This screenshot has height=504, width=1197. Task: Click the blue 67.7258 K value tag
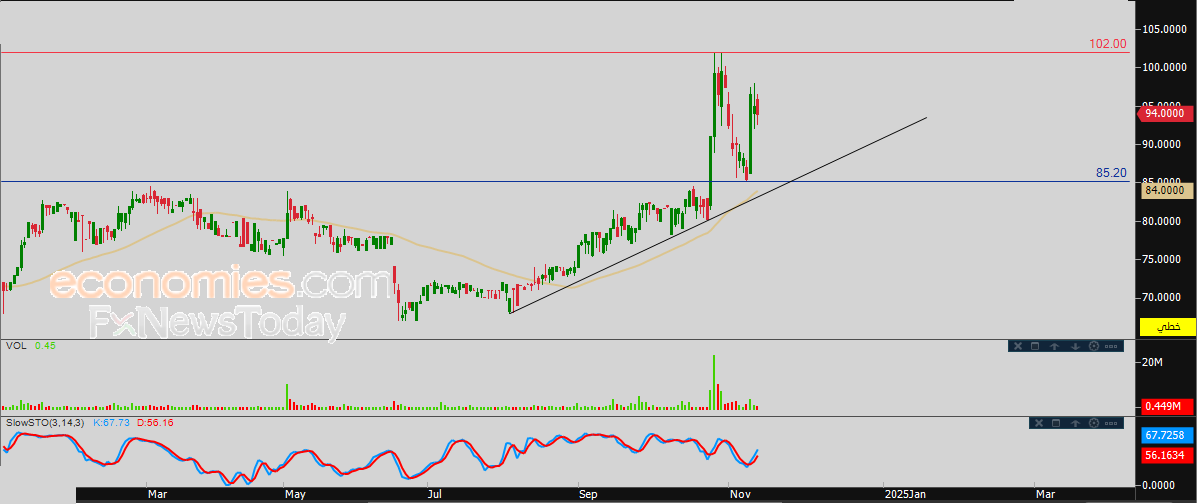click(1167, 436)
